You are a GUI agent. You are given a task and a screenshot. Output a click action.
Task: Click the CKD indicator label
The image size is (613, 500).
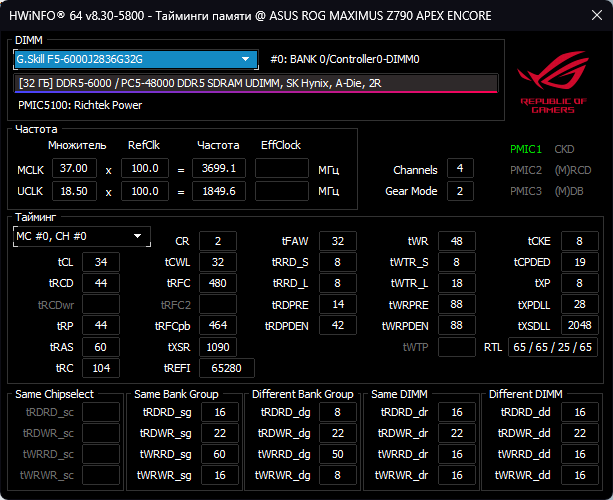coord(564,149)
